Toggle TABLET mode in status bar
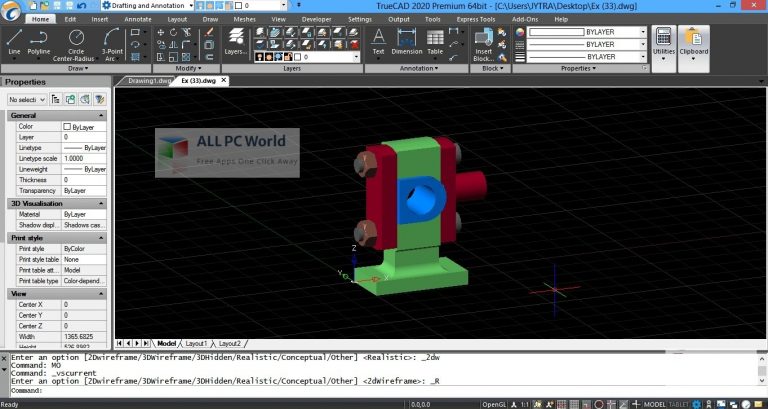 tap(681, 403)
